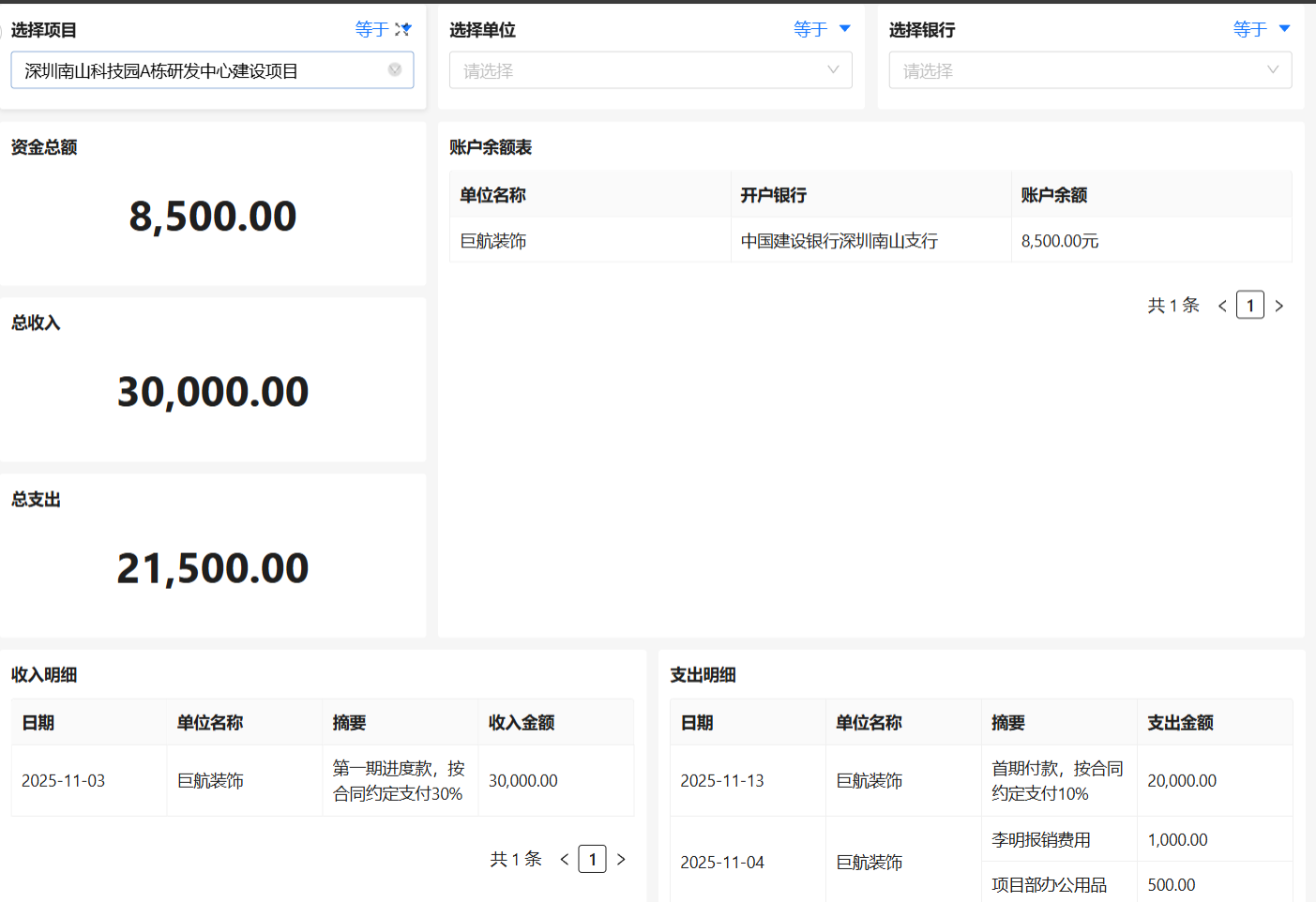Screen dimensions: 1316x902
Task: Open the 选择单位 dropdown
Action: click(x=650, y=70)
